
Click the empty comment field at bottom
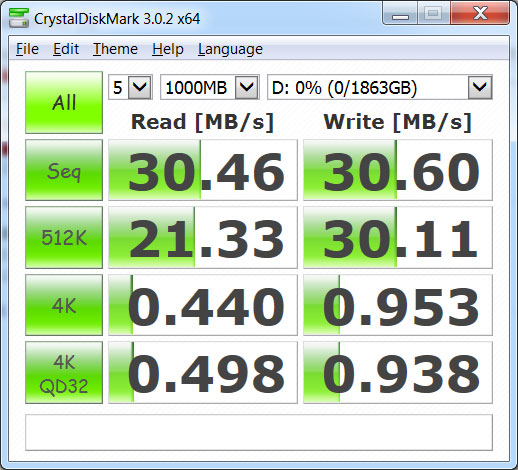coord(259,432)
